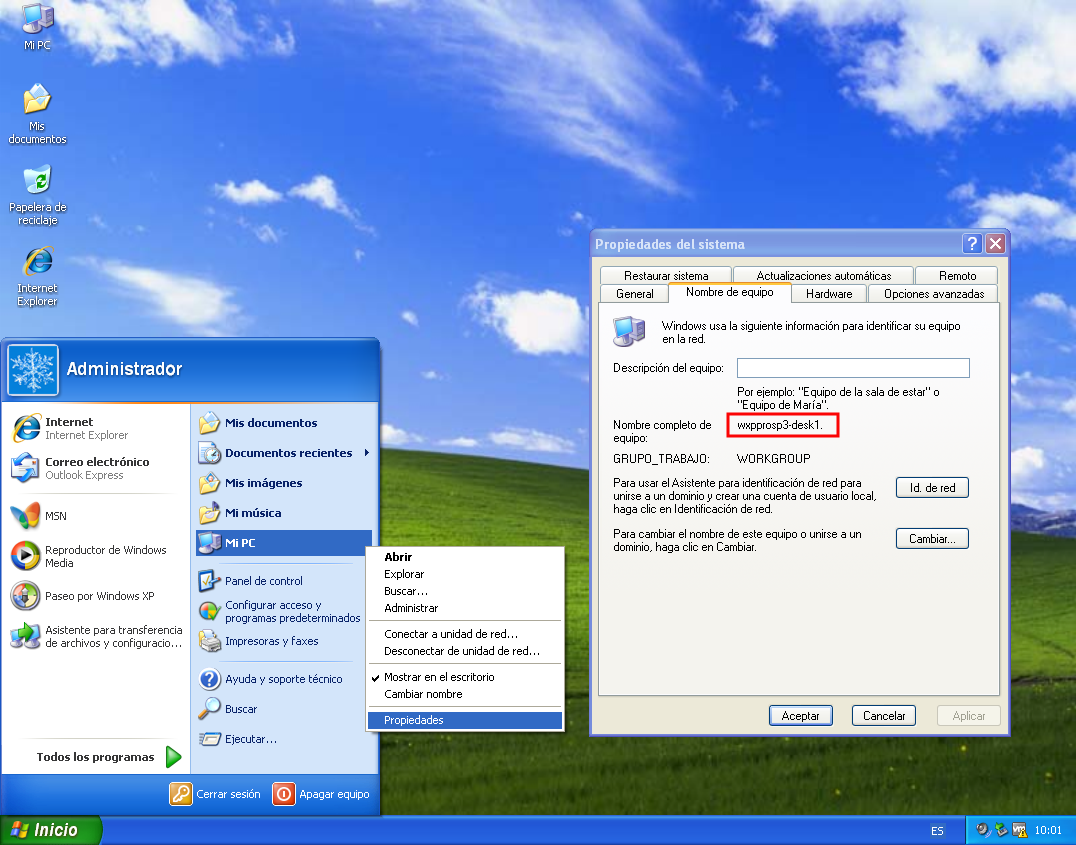Choose Propiedades in the context menu
The width and height of the screenshot is (1076, 845).
pyautogui.click(x=465, y=720)
